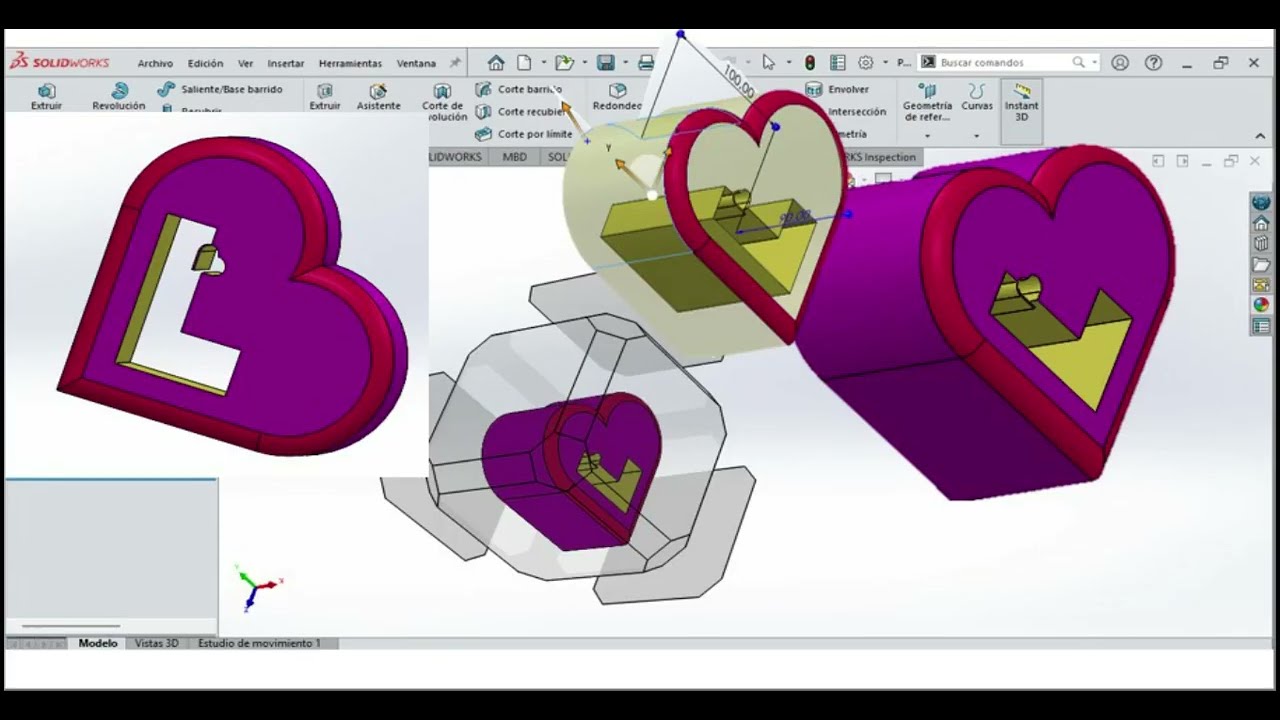Switch to the Vistas 3D tab

click(156, 643)
